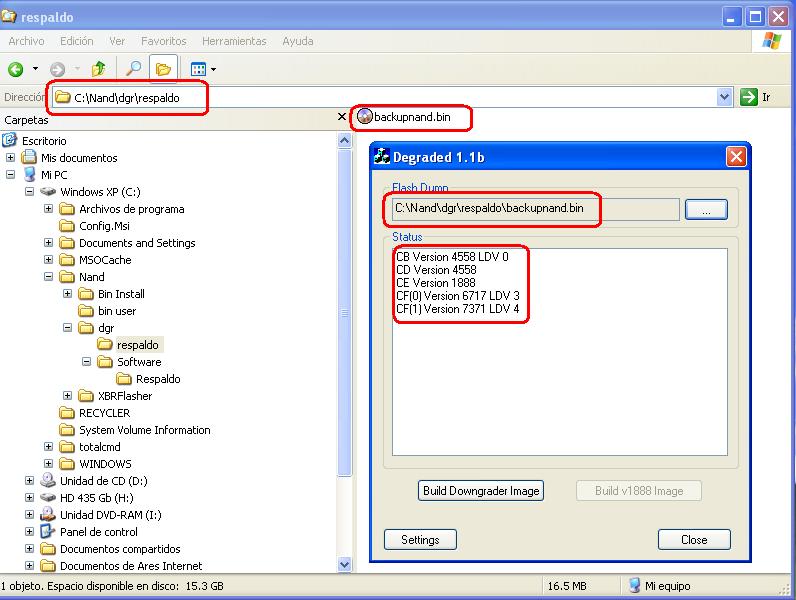The image size is (796, 600).
Task: Click the Flash Dump path field
Action: point(536,209)
